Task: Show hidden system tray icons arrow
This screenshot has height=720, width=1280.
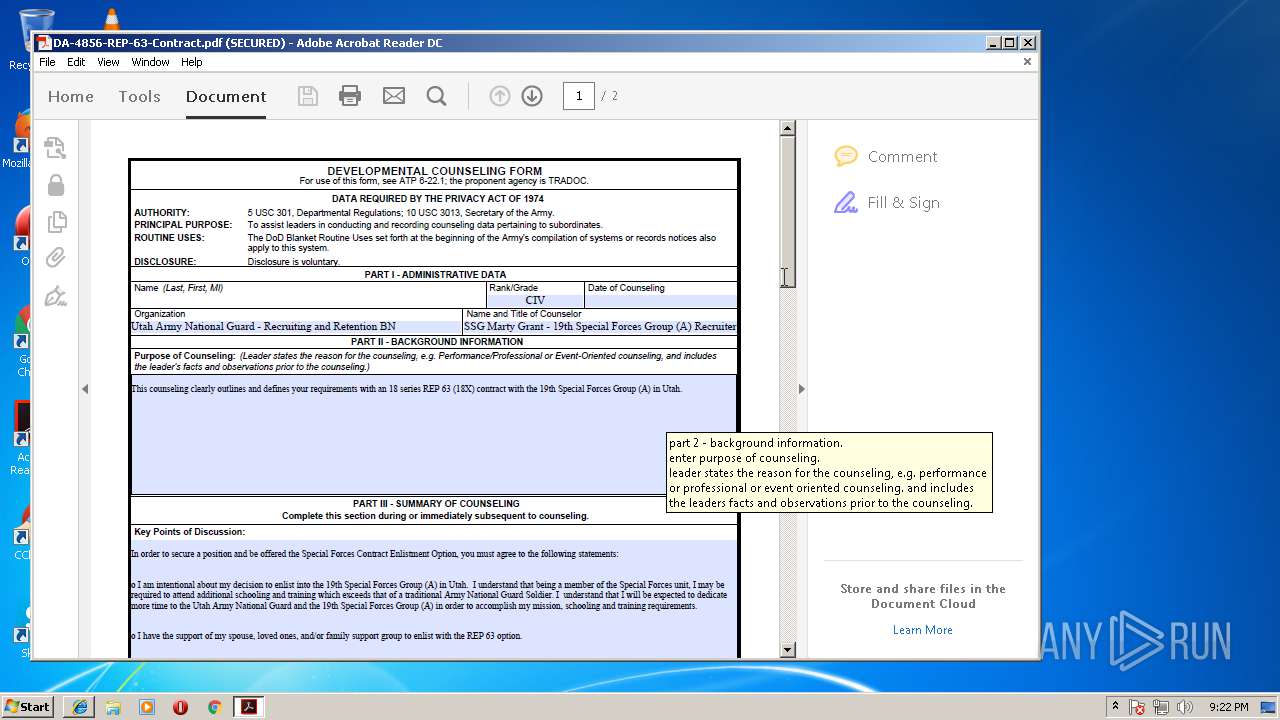Action: tap(1115, 706)
